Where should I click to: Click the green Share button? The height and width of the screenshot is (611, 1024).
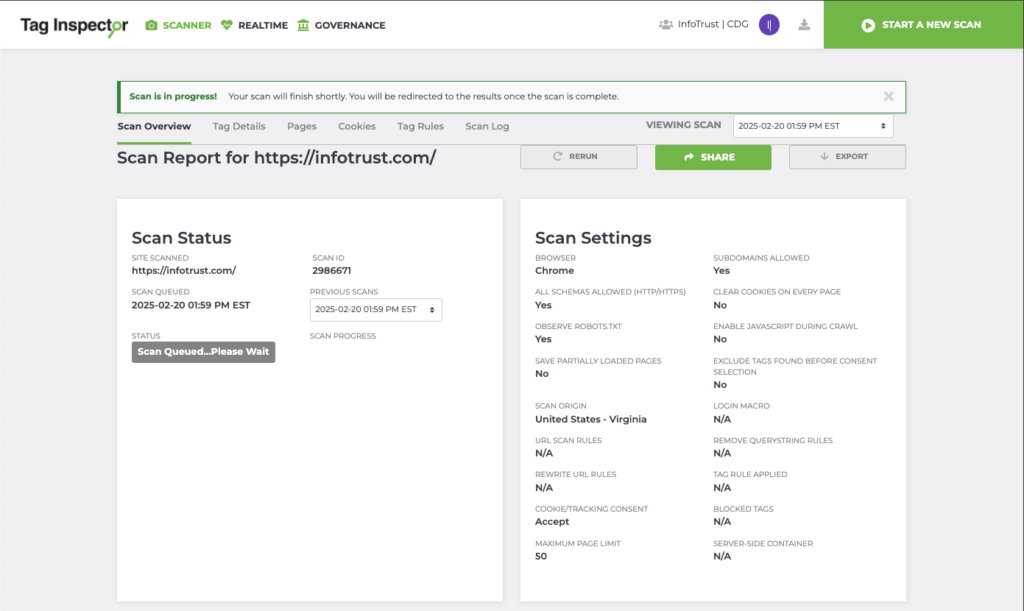coord(713,157)
